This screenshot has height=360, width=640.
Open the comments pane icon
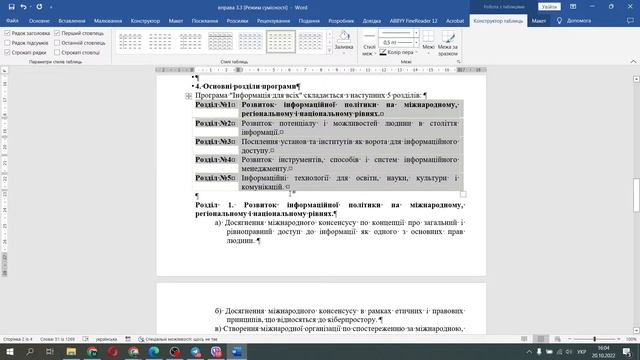click(630, 20)
